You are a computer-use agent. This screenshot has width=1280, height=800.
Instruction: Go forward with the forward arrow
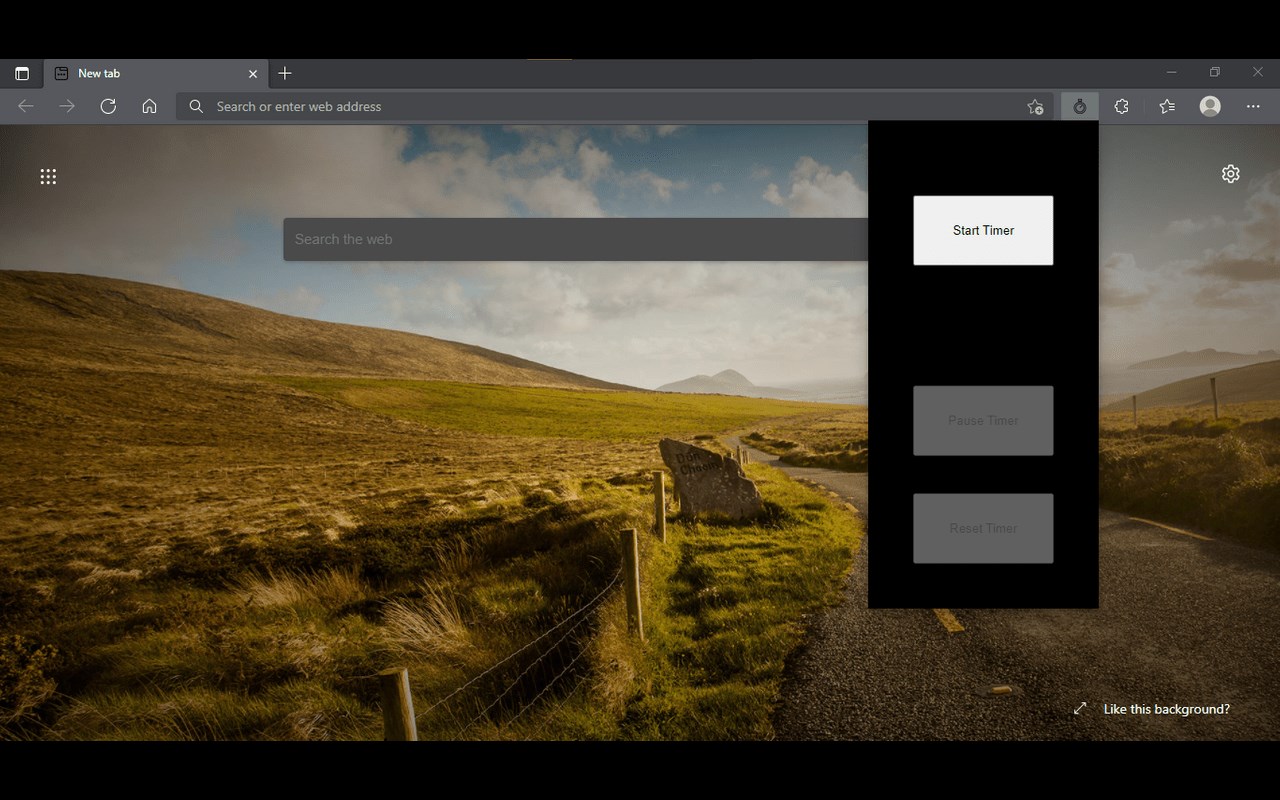click(67, 106)
